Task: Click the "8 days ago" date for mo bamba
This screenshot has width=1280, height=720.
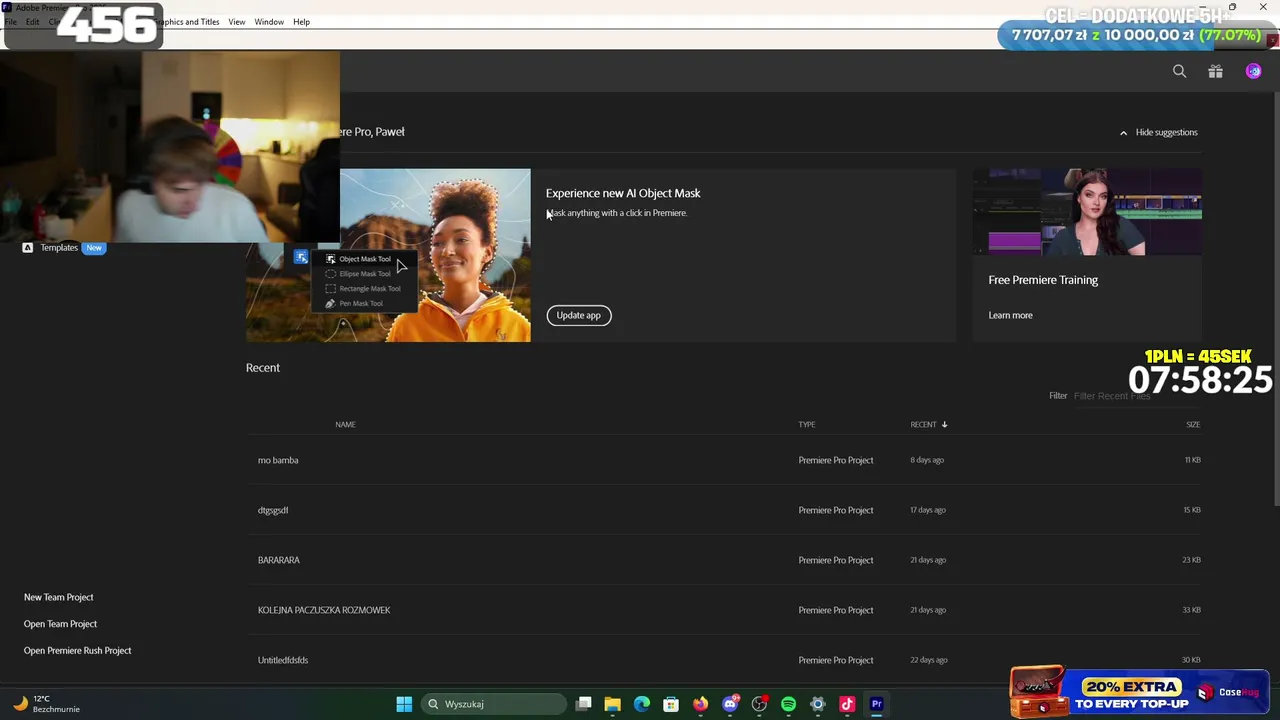Action: click(x=927, y=460)
